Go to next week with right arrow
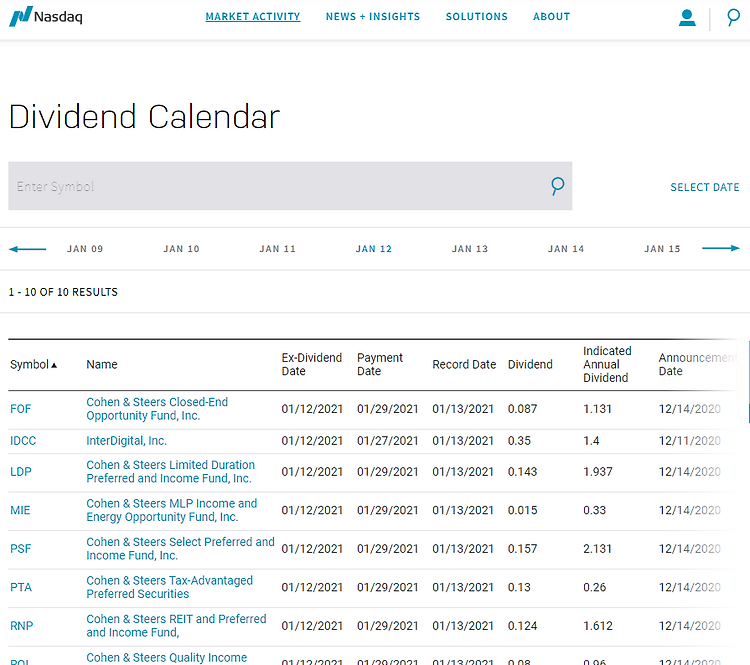Viewport: 750px width, 665px height. coord(721,248)
